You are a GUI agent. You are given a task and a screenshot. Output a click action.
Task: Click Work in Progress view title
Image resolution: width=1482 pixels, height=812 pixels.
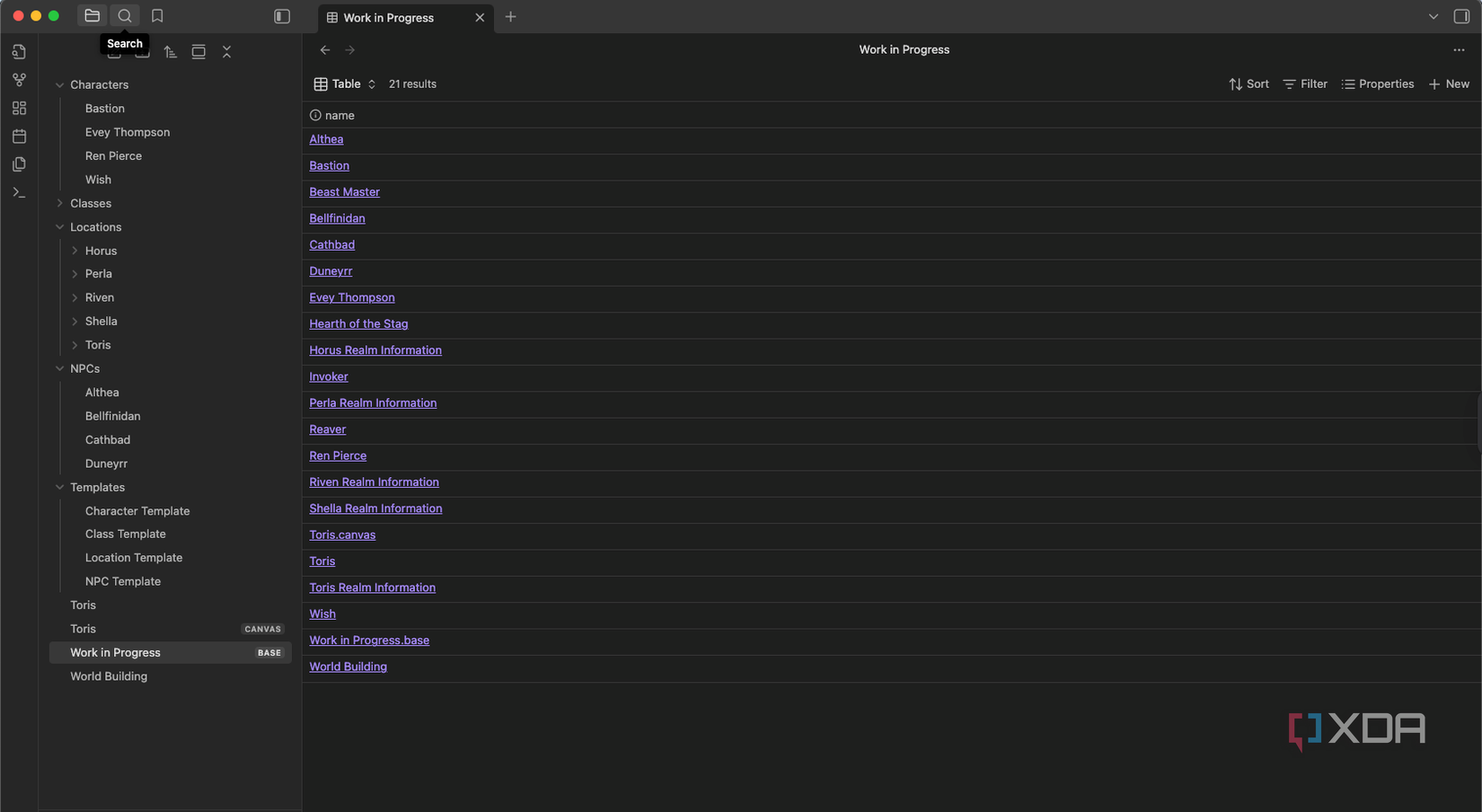(x=904, y=49)
